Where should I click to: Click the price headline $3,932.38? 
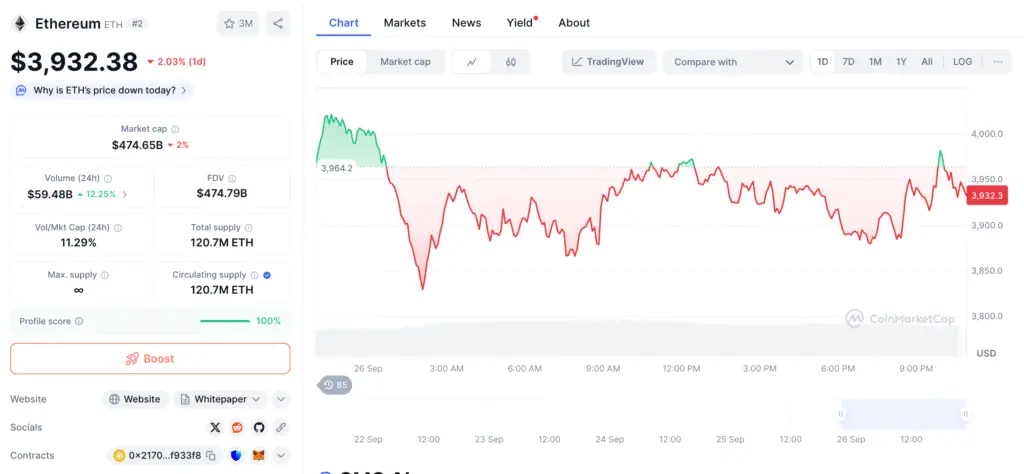coord(74,61)
